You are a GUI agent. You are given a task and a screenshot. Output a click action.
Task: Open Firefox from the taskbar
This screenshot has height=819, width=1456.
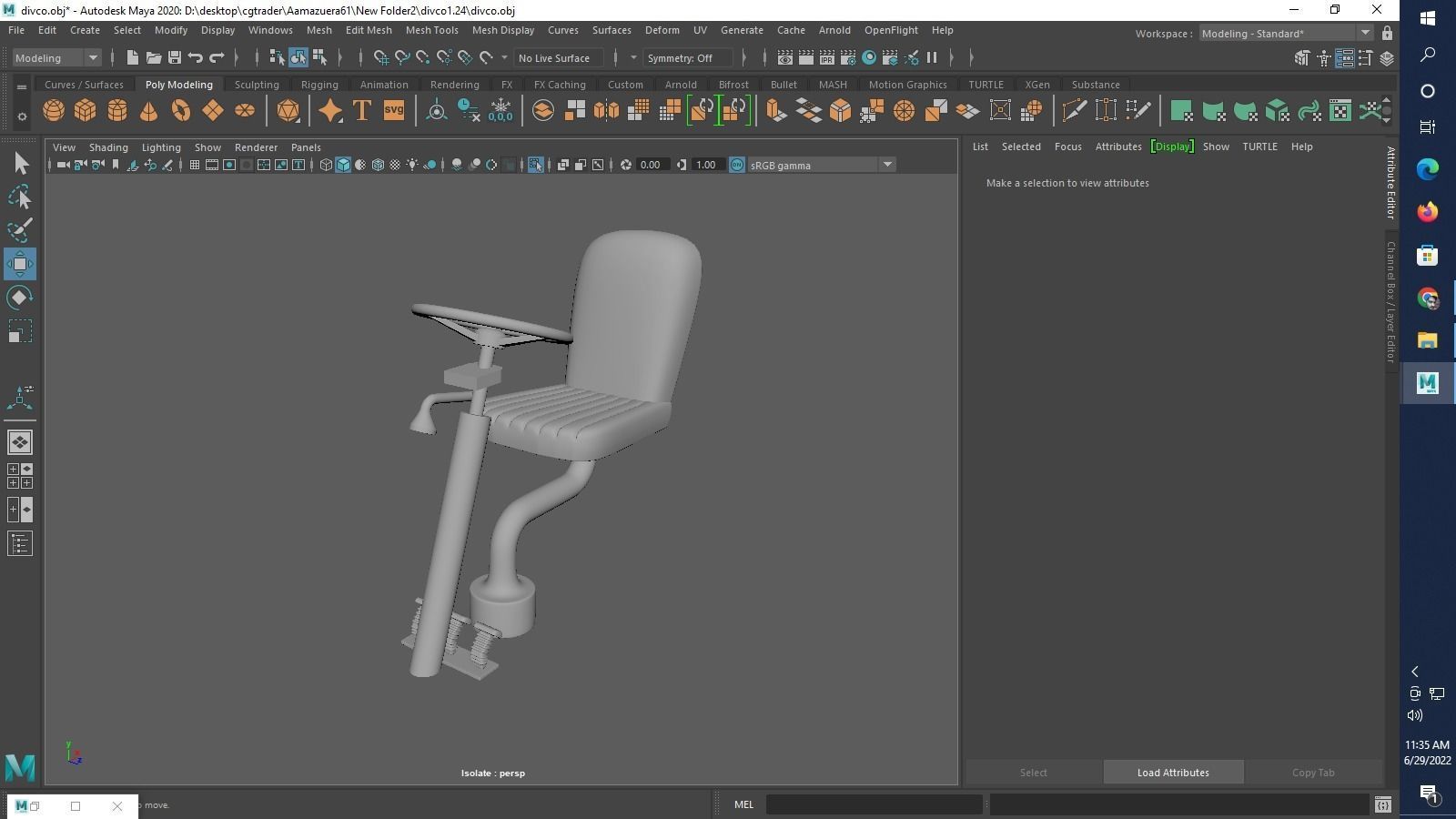[x=1427, y=212]
